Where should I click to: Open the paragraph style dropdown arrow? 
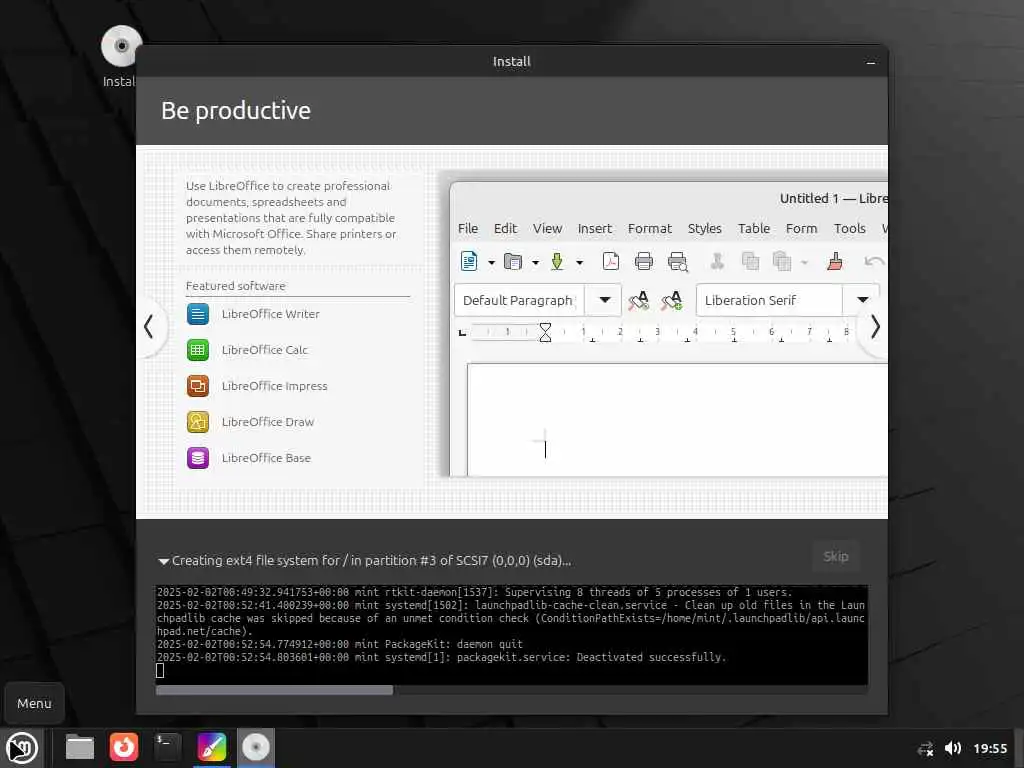tap(604, 300)
